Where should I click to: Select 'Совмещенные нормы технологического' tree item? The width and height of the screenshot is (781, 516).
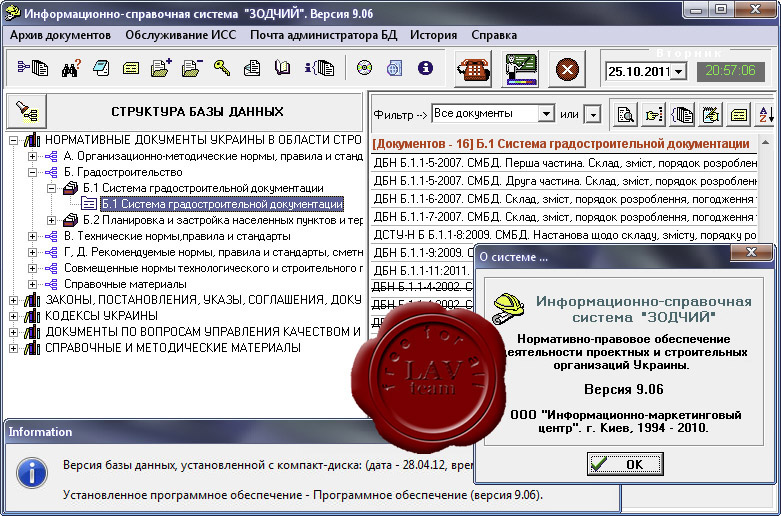coord(213,268)
